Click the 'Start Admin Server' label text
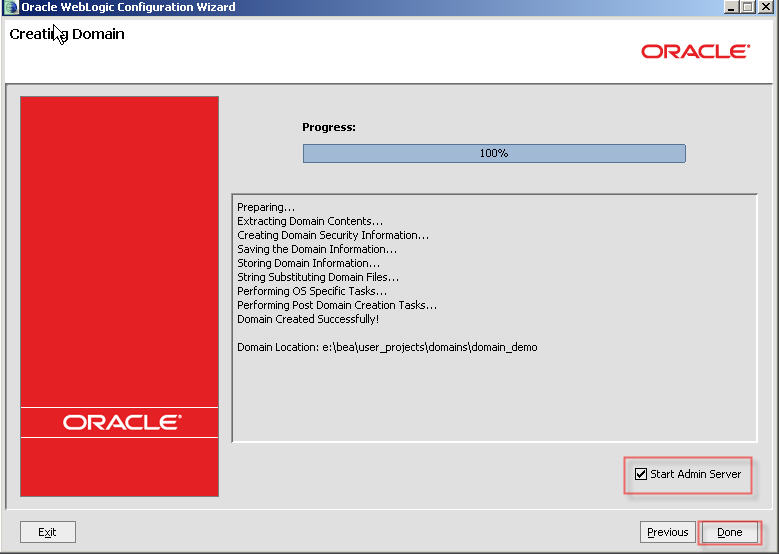 click(696, 474)
